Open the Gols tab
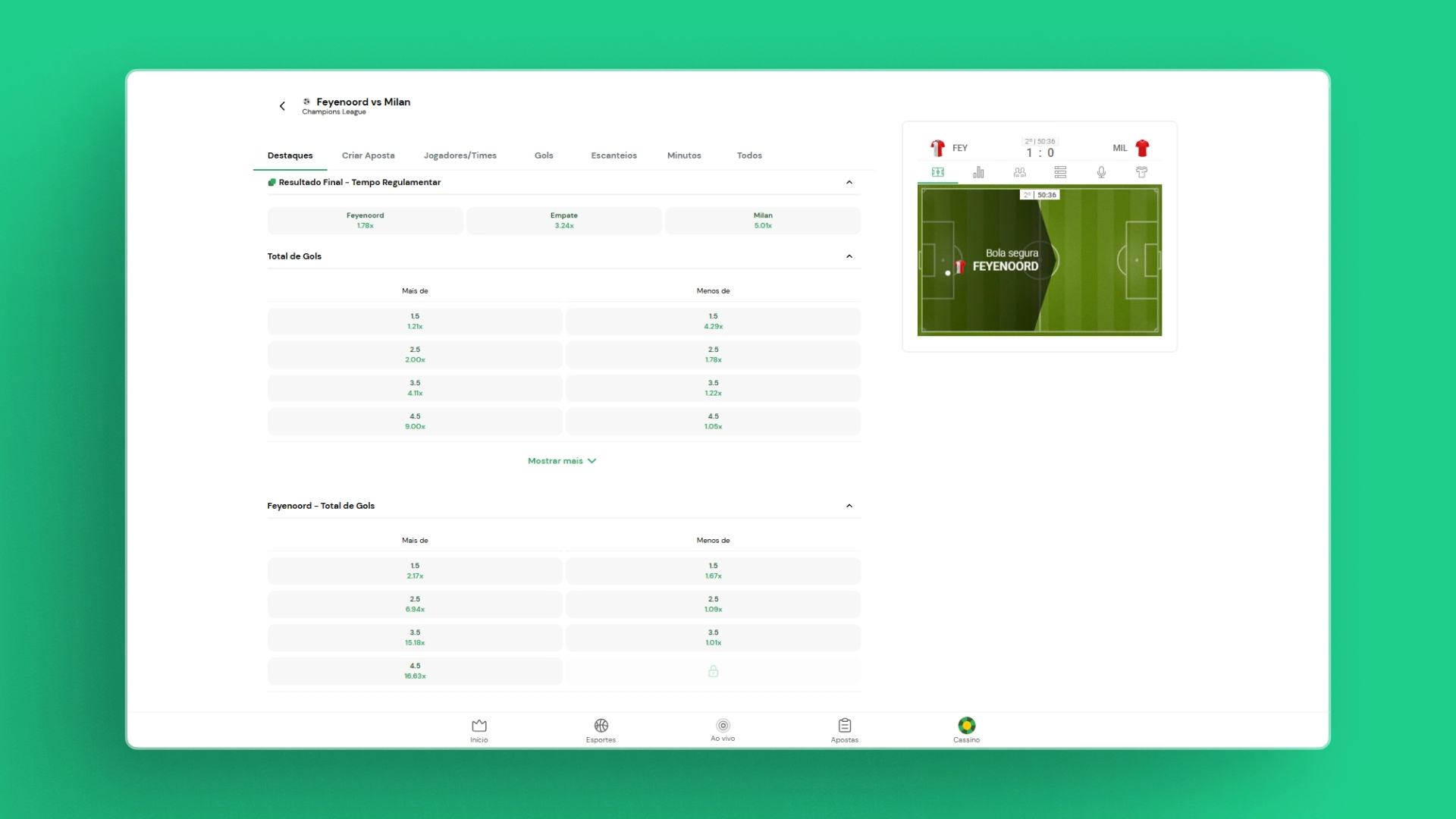Image resolution: width=1456 pixels, height=819 pixels. point(544,155)
